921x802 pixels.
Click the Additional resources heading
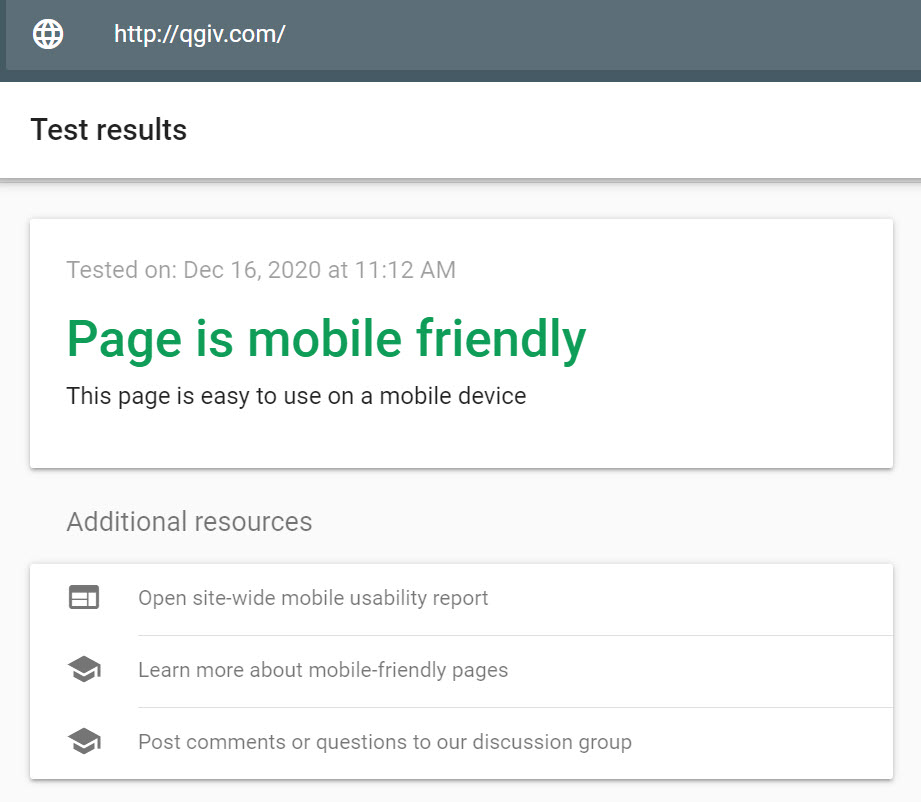pyautogui.click(x=189, y=522)
